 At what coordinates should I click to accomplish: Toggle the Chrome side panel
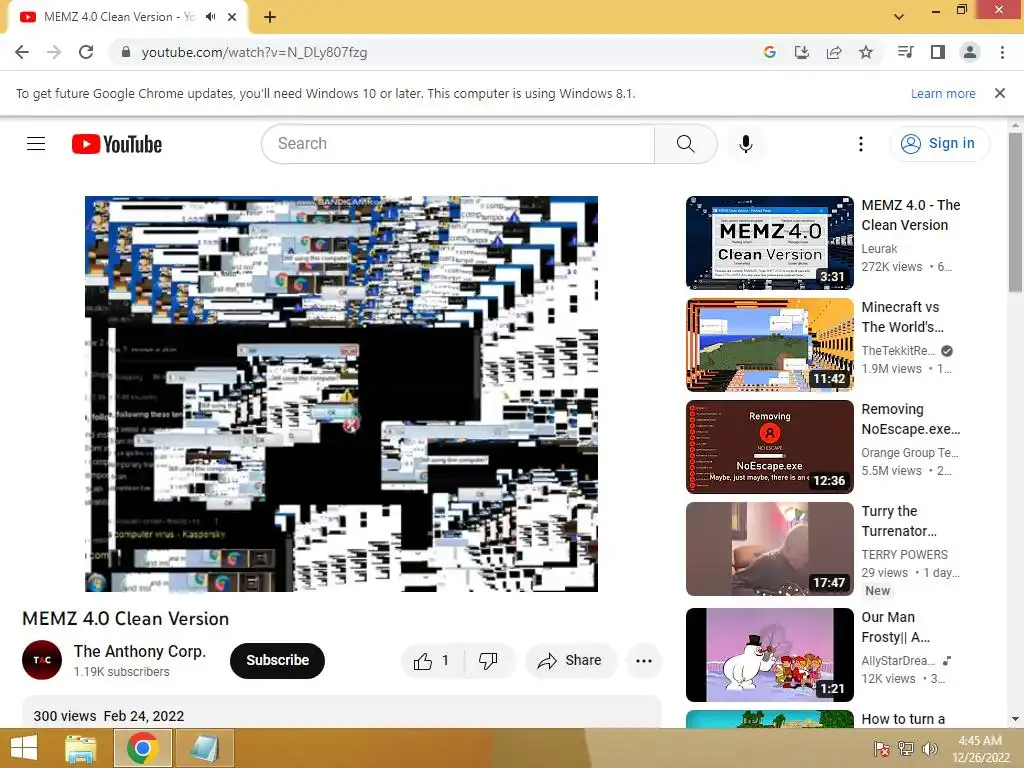pos(938,52)
